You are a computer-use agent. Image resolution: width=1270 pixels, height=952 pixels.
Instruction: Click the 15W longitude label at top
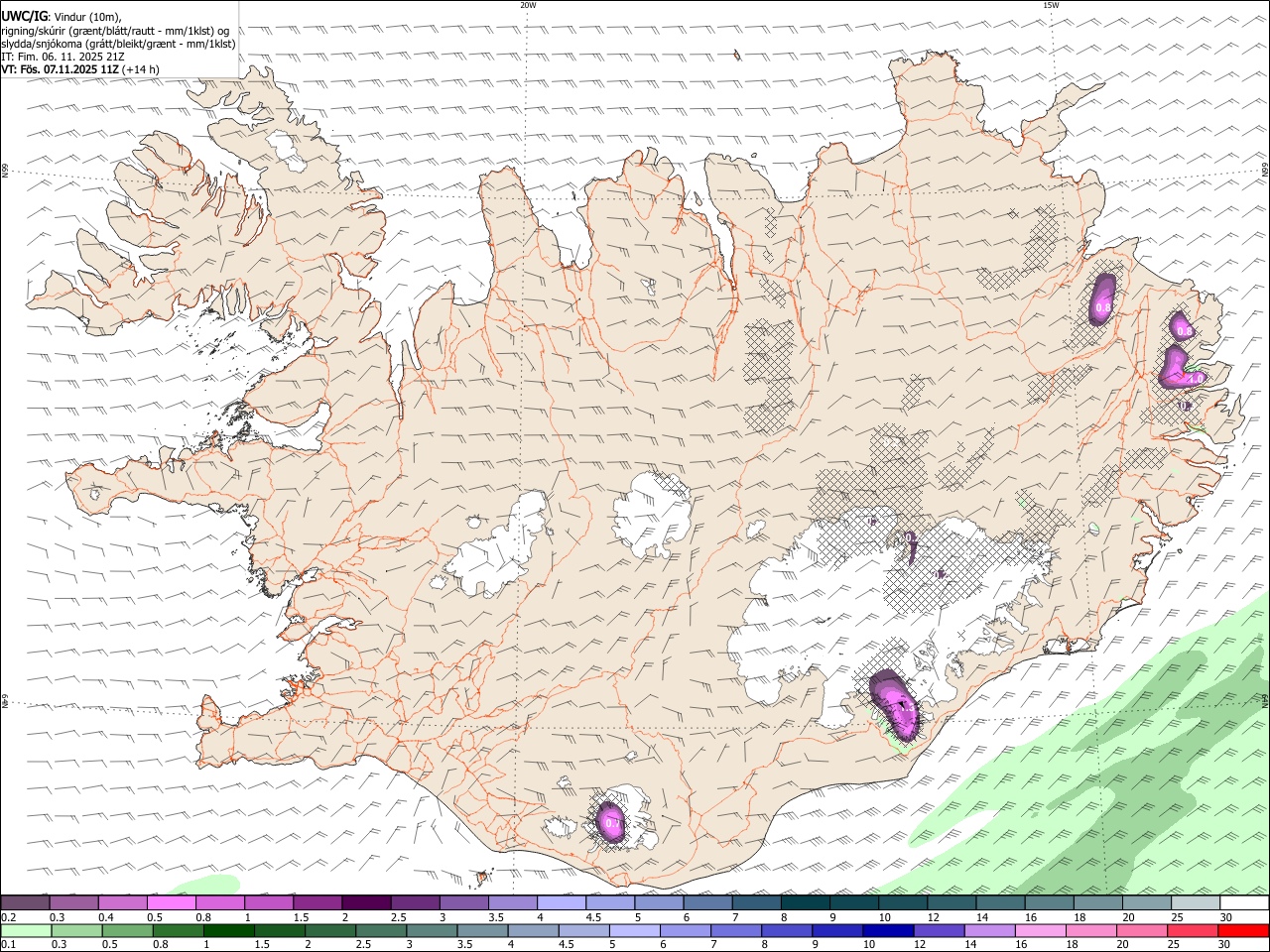pyautogui.click(x=1051, y=5)
